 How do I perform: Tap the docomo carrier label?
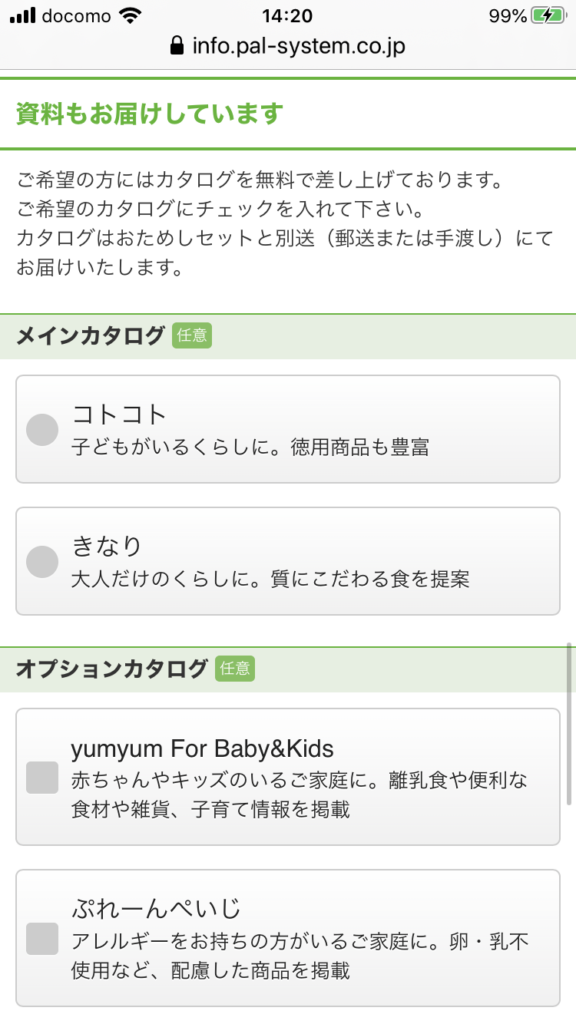click(x=77, y=16)
